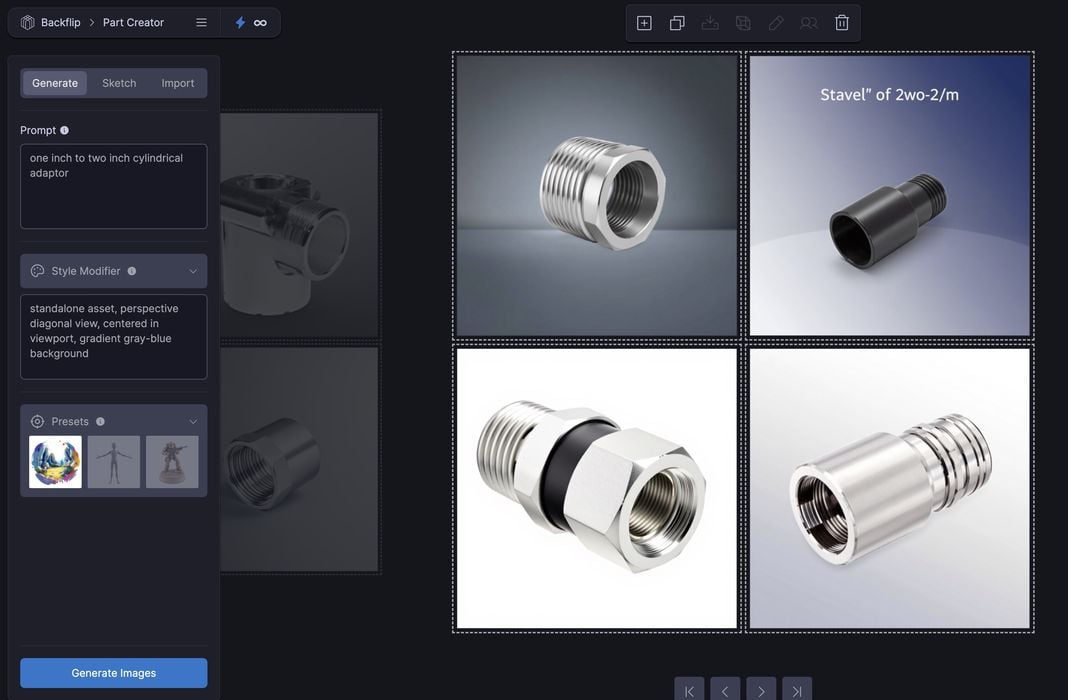Viewport: 1068px width, 700px height.
Task: Click the 3D cube icon in top toolbar
Action: 743,23
